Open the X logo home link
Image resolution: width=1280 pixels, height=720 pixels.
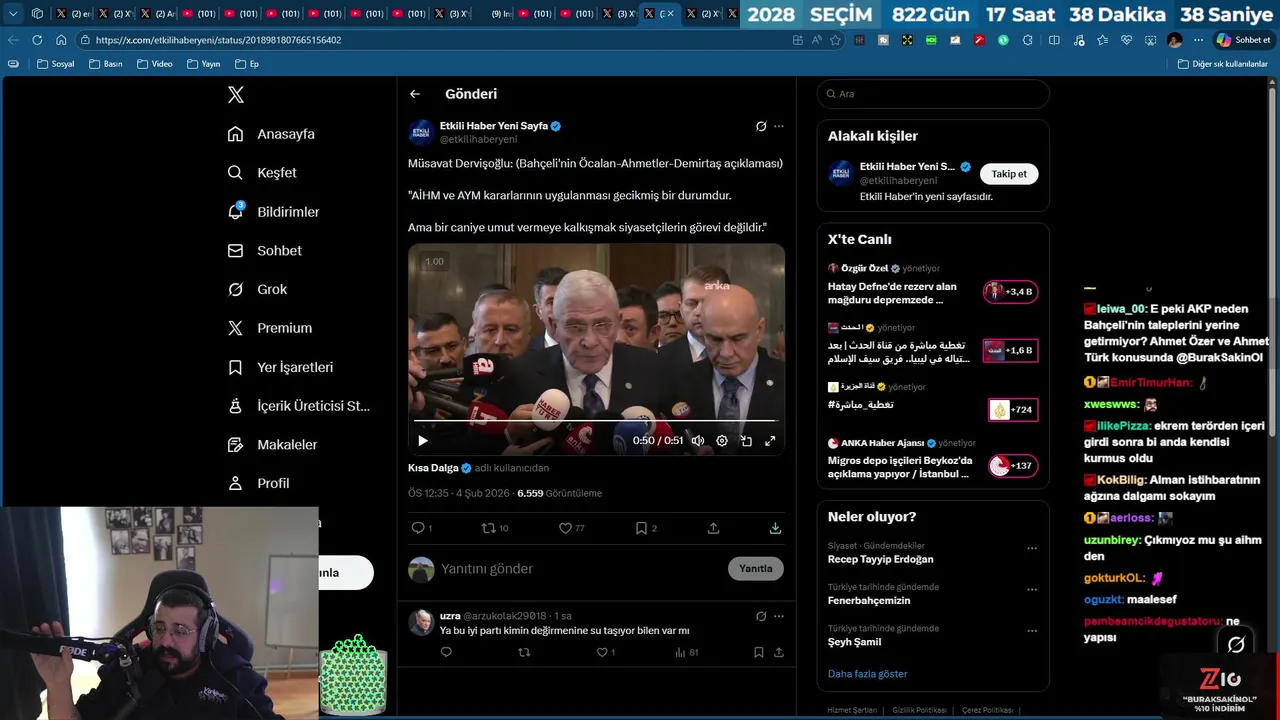pos(236,95)
